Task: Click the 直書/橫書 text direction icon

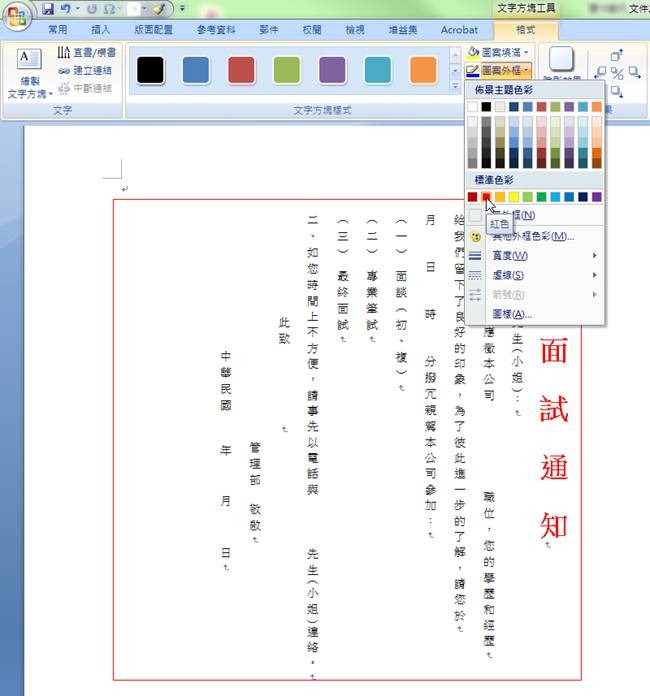Action: 63,52
